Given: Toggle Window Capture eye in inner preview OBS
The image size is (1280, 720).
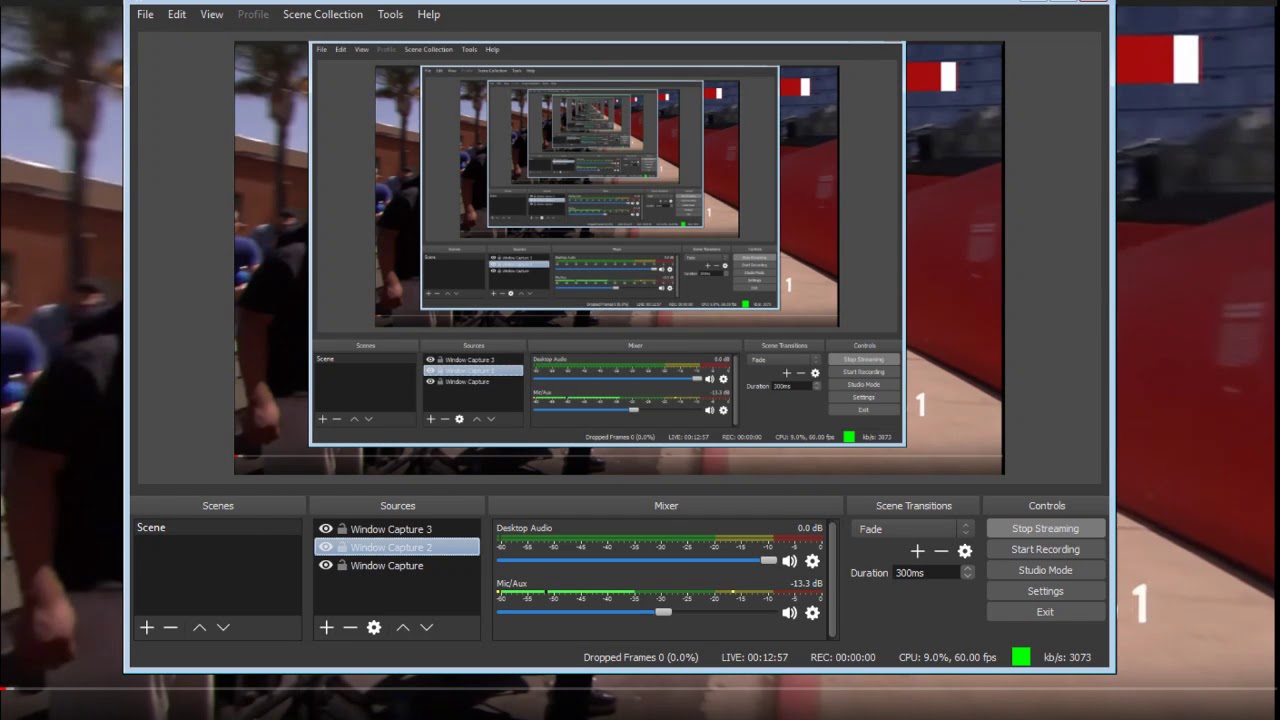Looking at the screenshot, I should coord(430,382).
